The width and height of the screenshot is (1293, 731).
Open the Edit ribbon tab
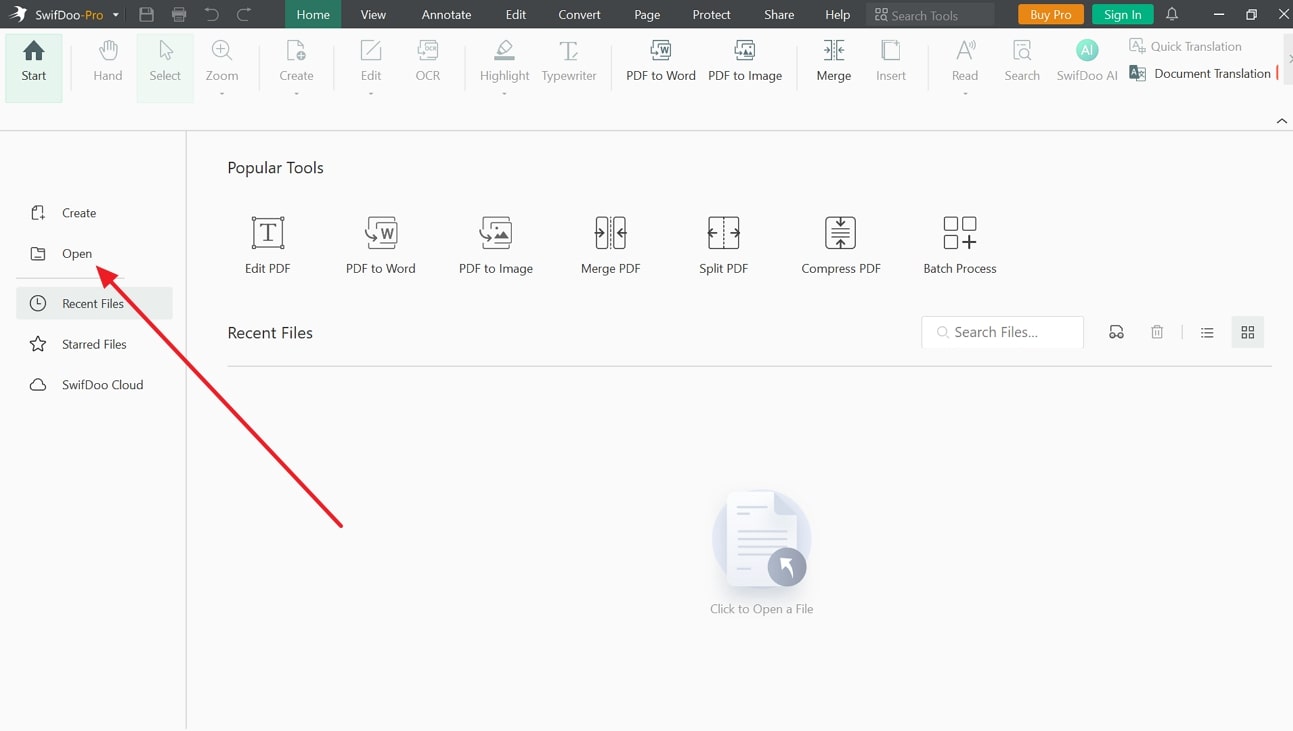pyautogui.click(x=516, y=15)
